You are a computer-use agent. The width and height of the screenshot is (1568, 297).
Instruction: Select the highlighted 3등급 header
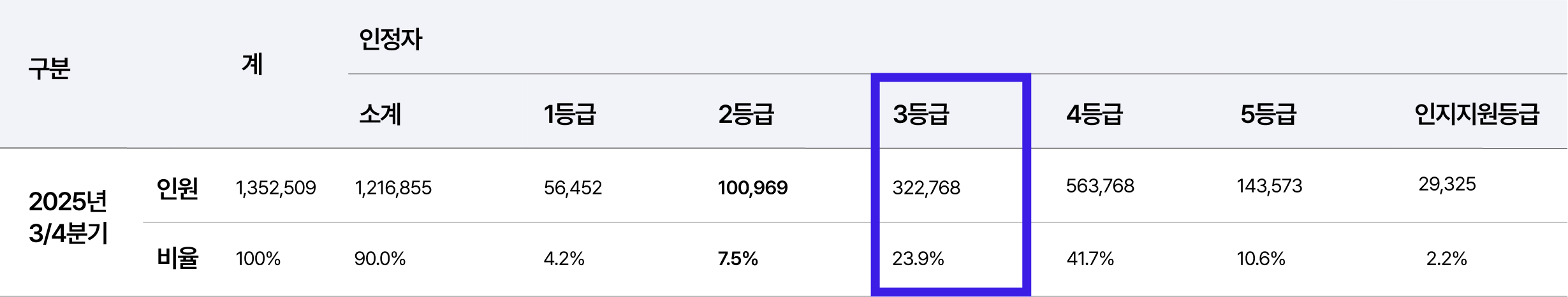(x=921, y=114)
